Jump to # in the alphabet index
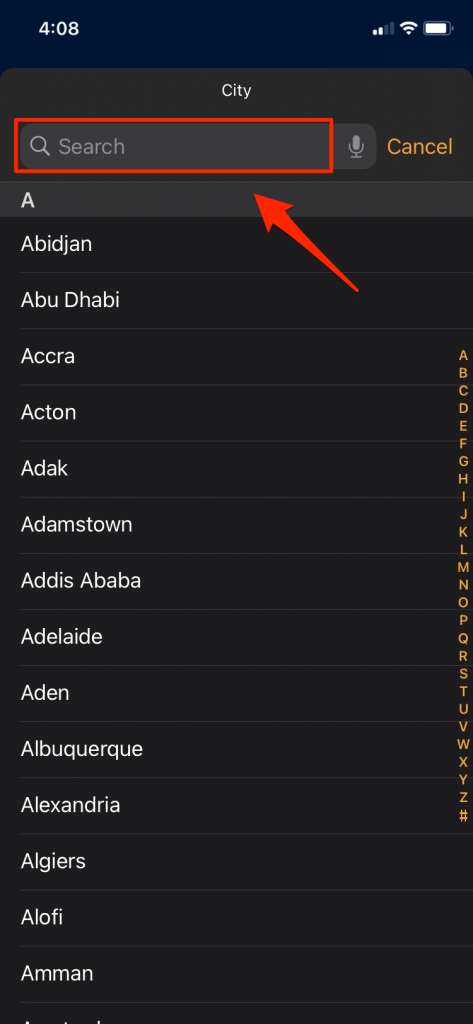Viewport: 473px width, 1024px height. 463,815
